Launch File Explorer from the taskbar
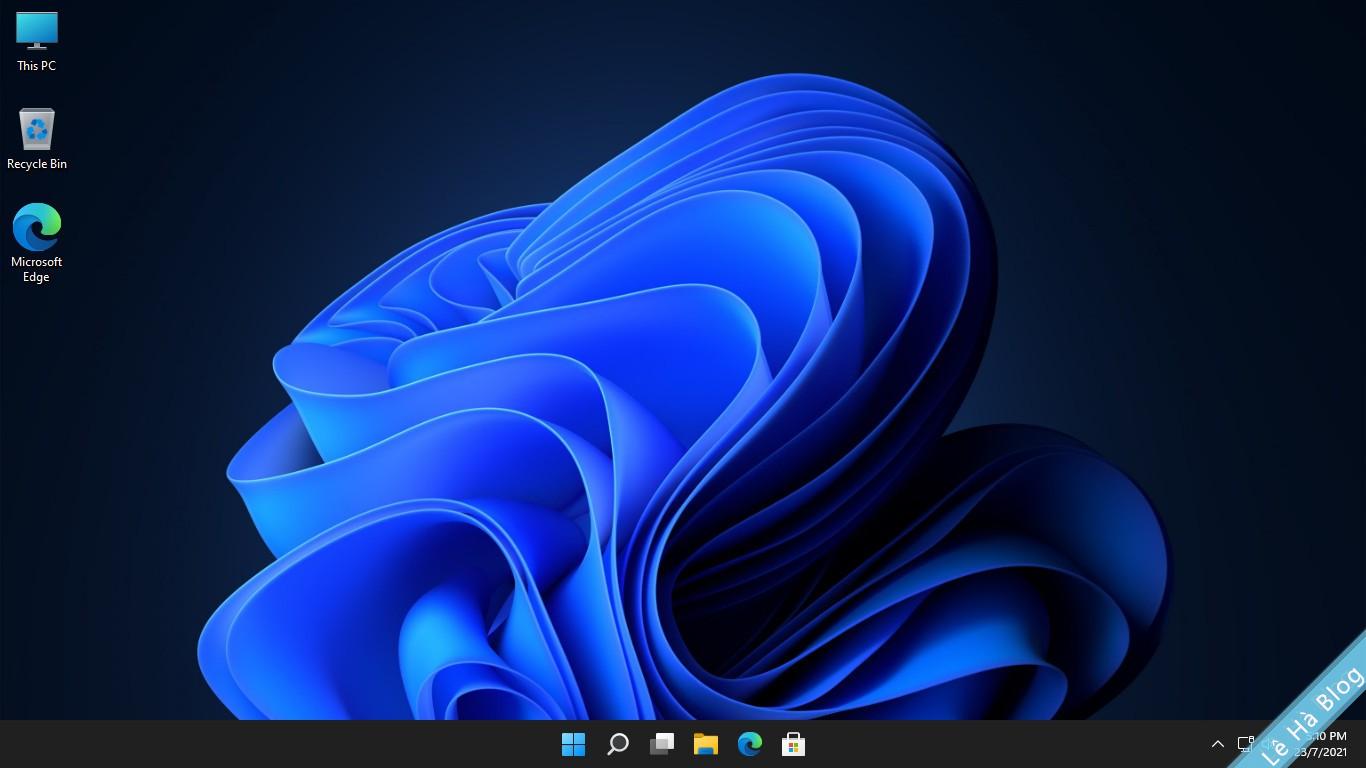The height and width of the screenshot is (768, 1366). (706, 744)
